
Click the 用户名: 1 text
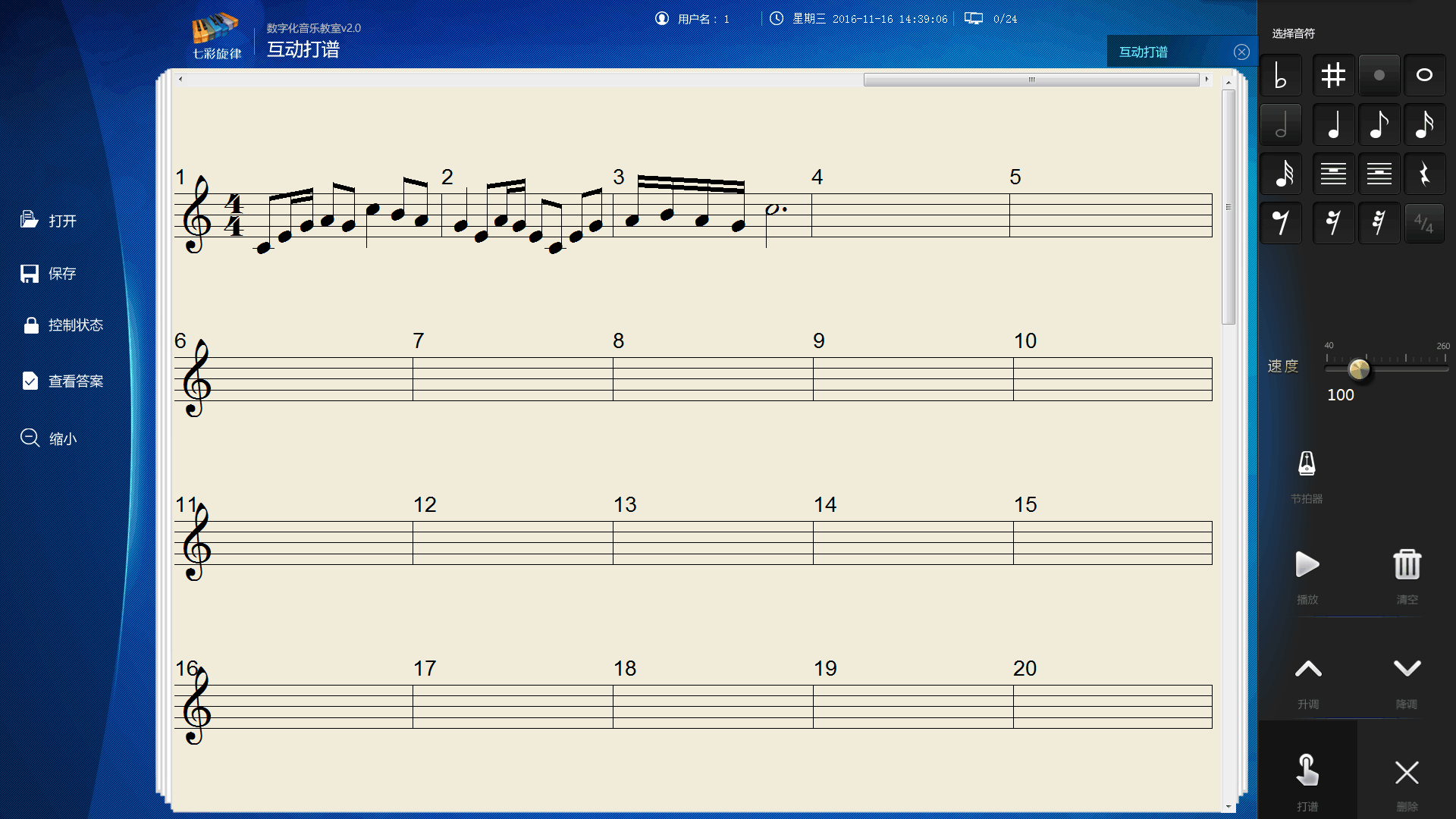(x=703, y=19)
